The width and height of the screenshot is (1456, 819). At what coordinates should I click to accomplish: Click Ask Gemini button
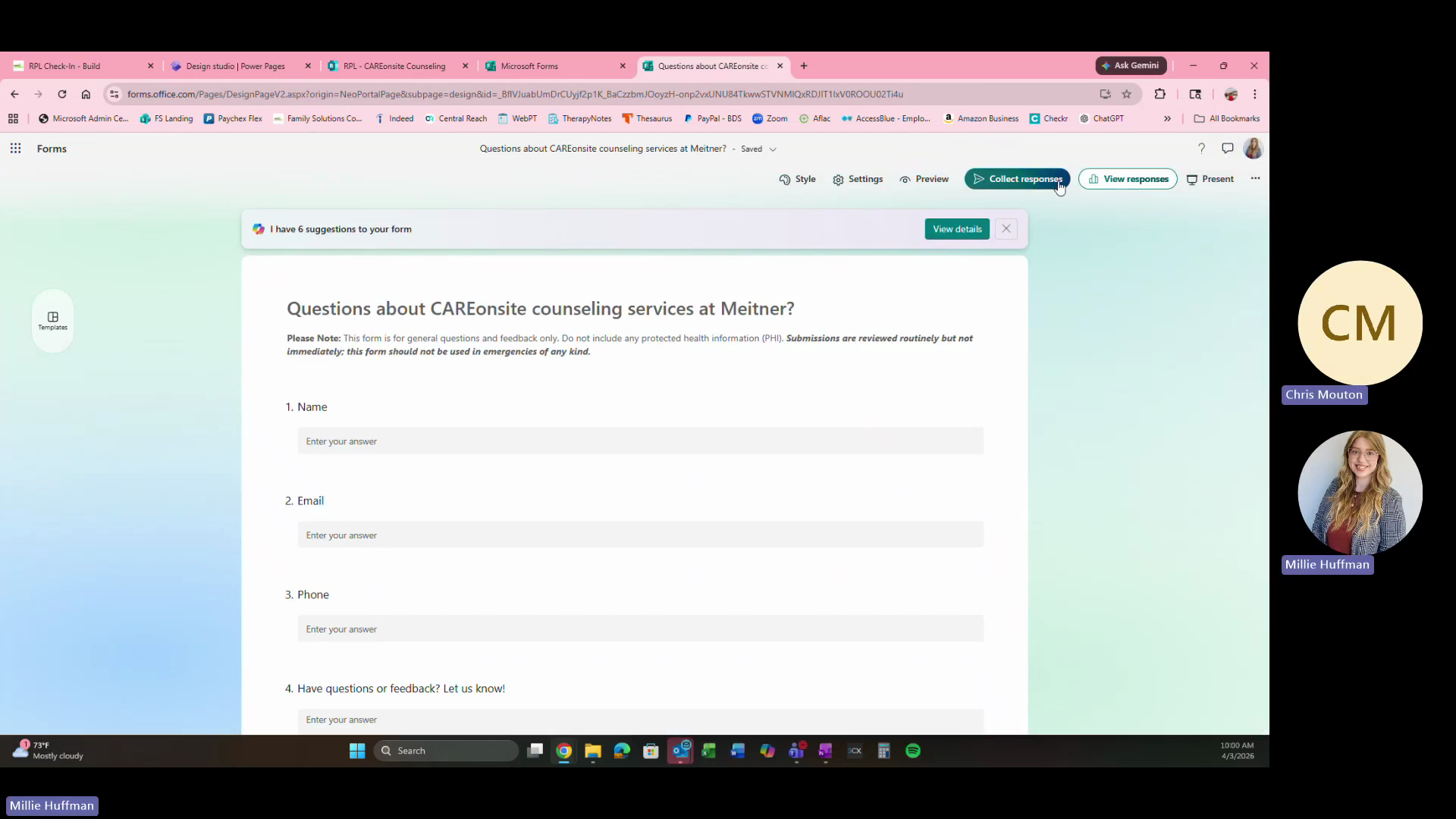coord(1131,66)
